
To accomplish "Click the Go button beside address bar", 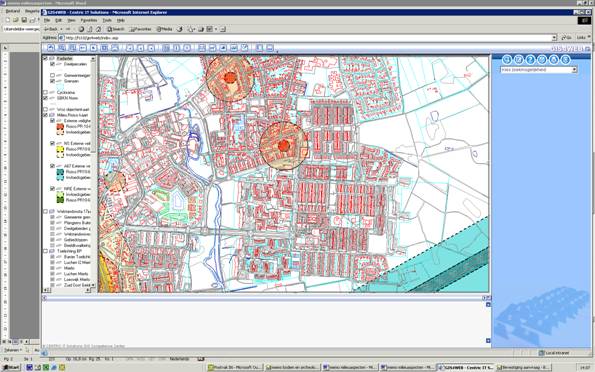I will (566, 38).
